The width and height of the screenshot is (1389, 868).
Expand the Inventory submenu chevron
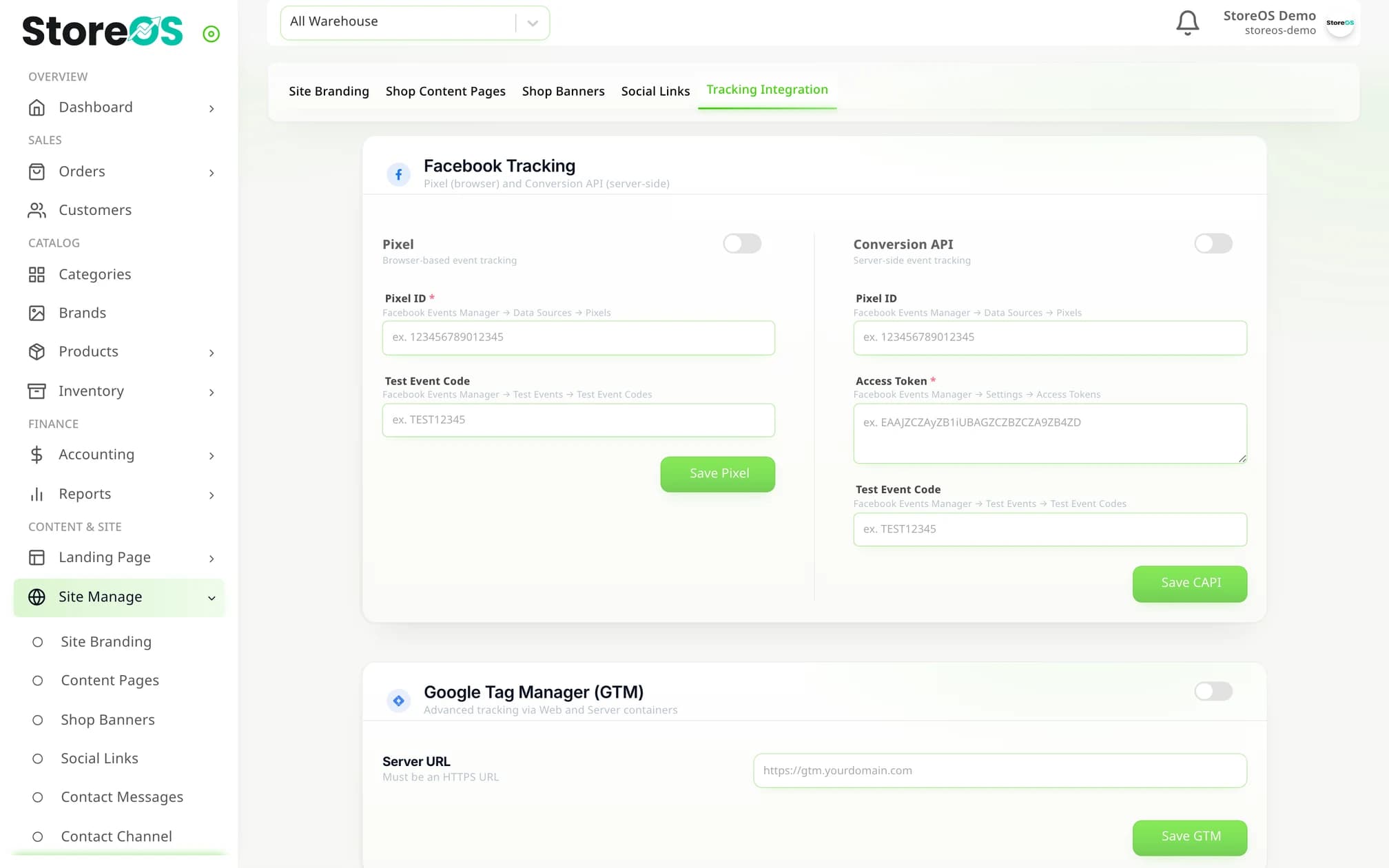(212, 392)
